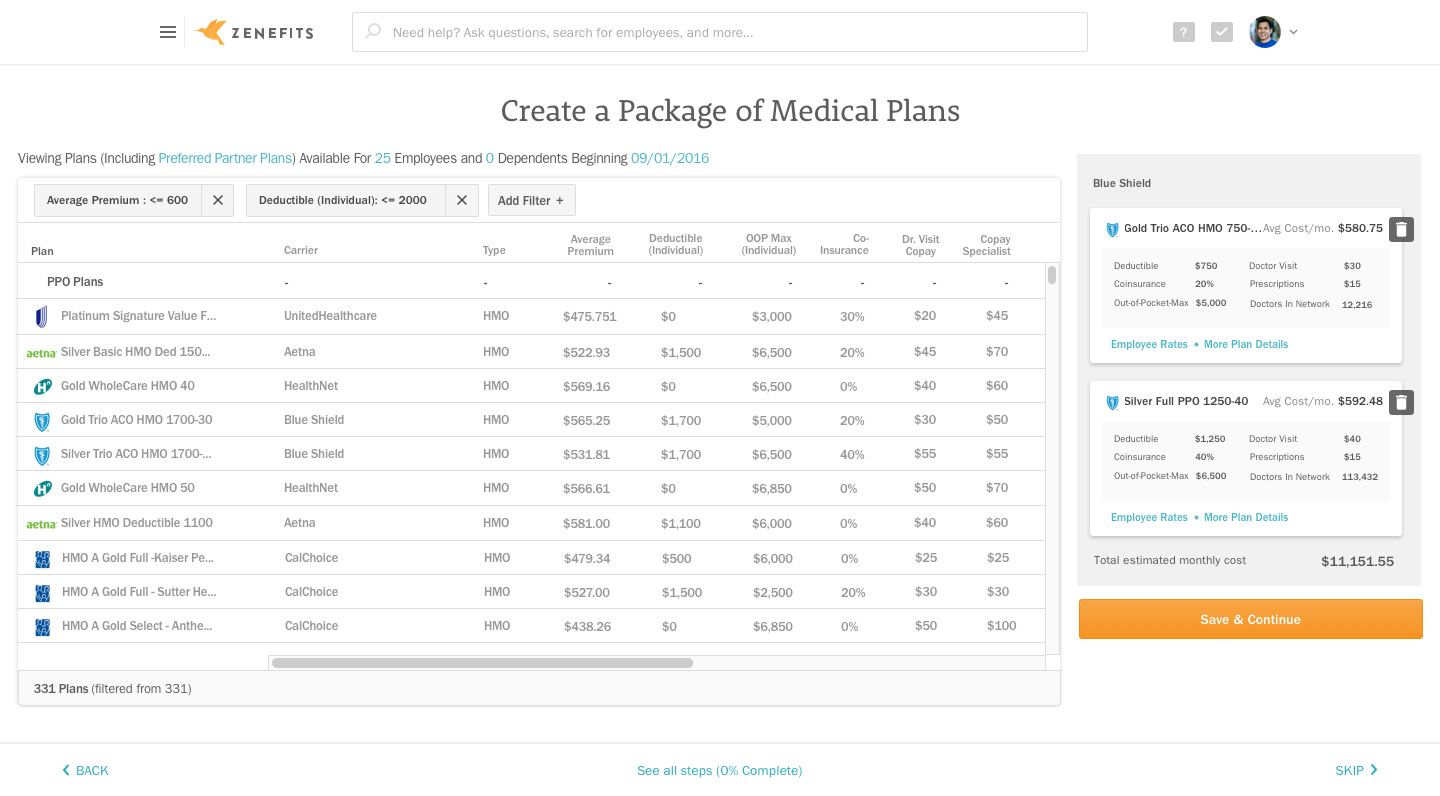Select the Gold WholeCare HMO 40 plan

(x=532, y=386)
